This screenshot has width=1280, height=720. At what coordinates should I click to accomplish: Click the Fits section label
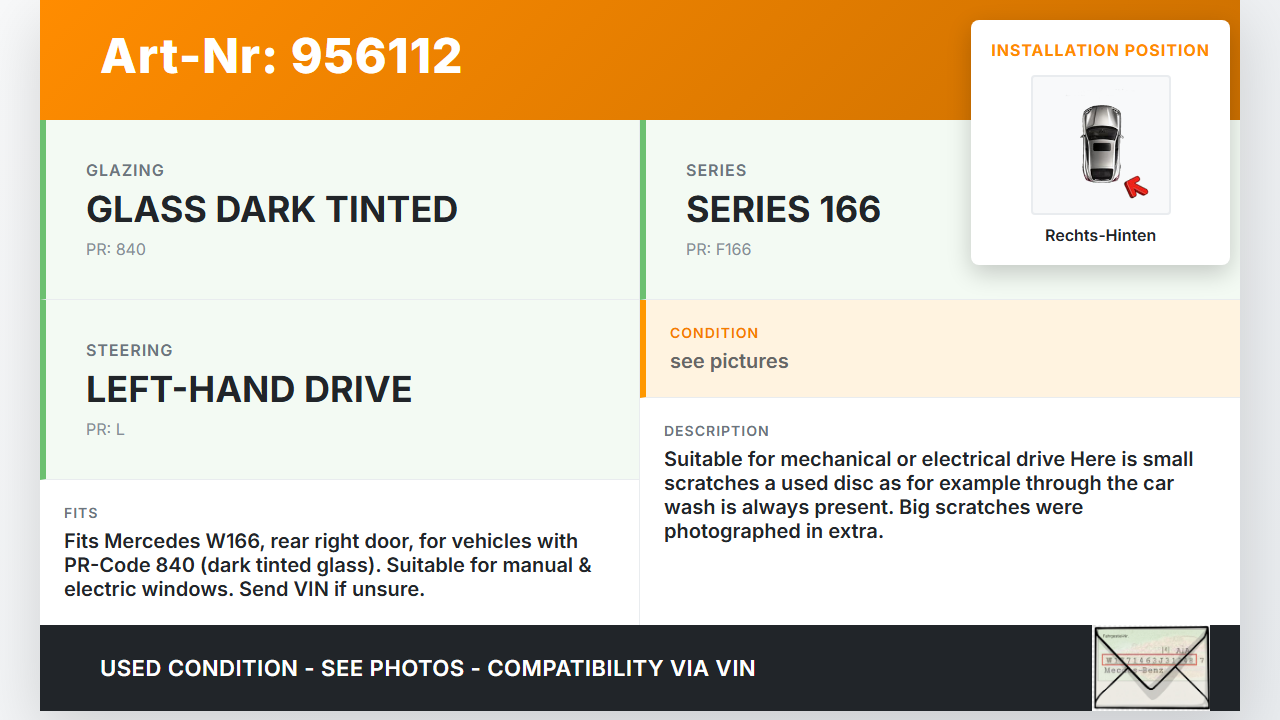(81, 513)
